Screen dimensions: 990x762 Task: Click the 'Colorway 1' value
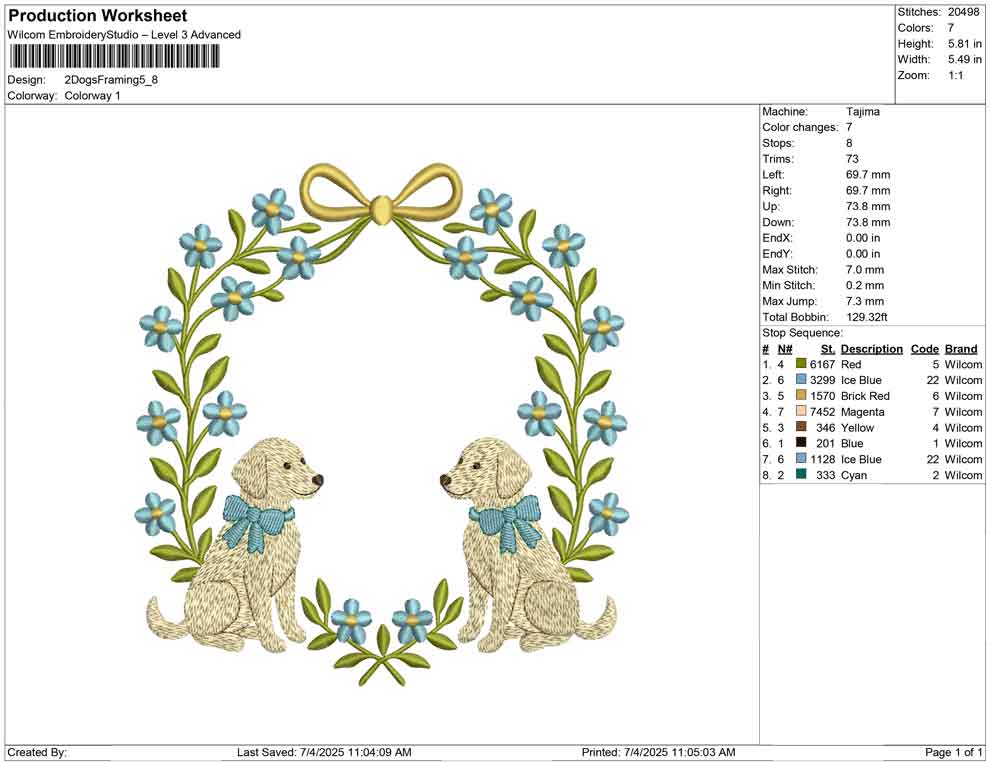click(x=92, y=96)
